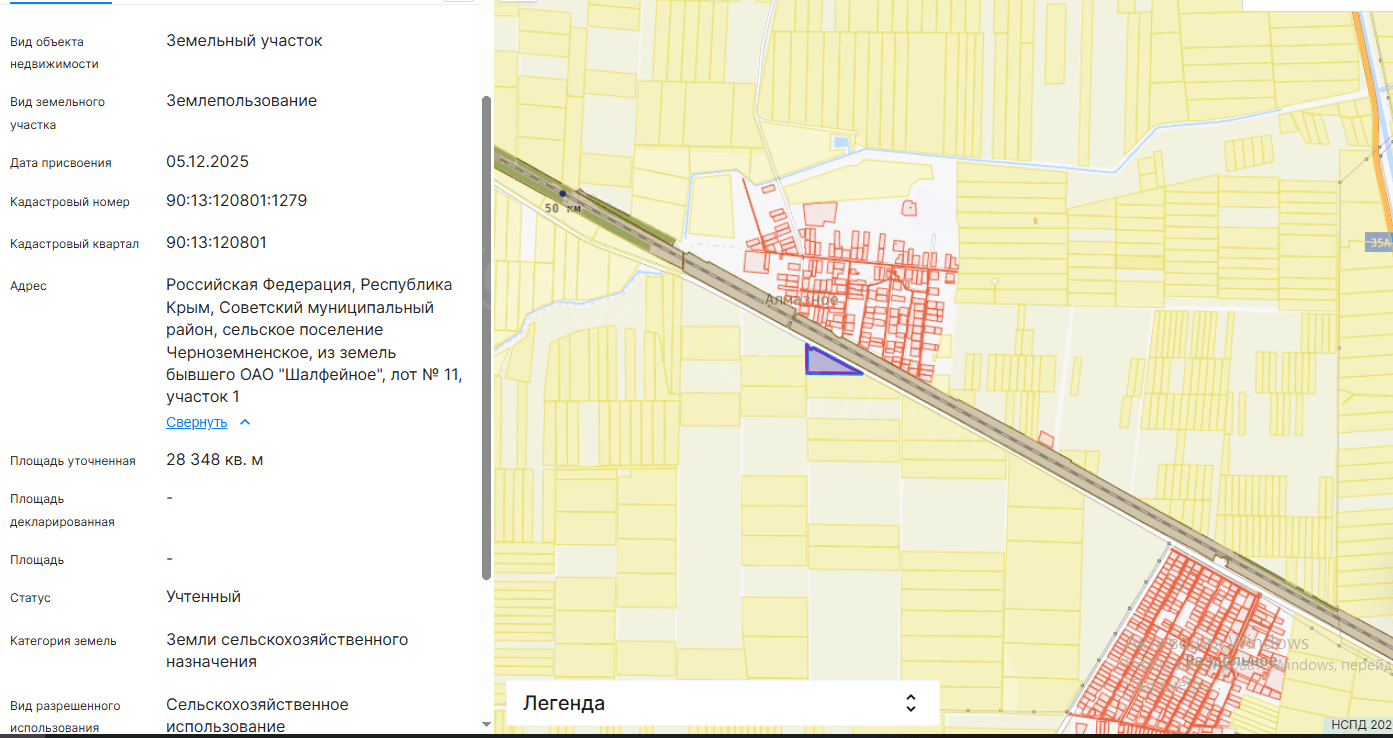1393x738 pixels.
Task: Expand the Легенда panel
Action: tap(722, 702)
